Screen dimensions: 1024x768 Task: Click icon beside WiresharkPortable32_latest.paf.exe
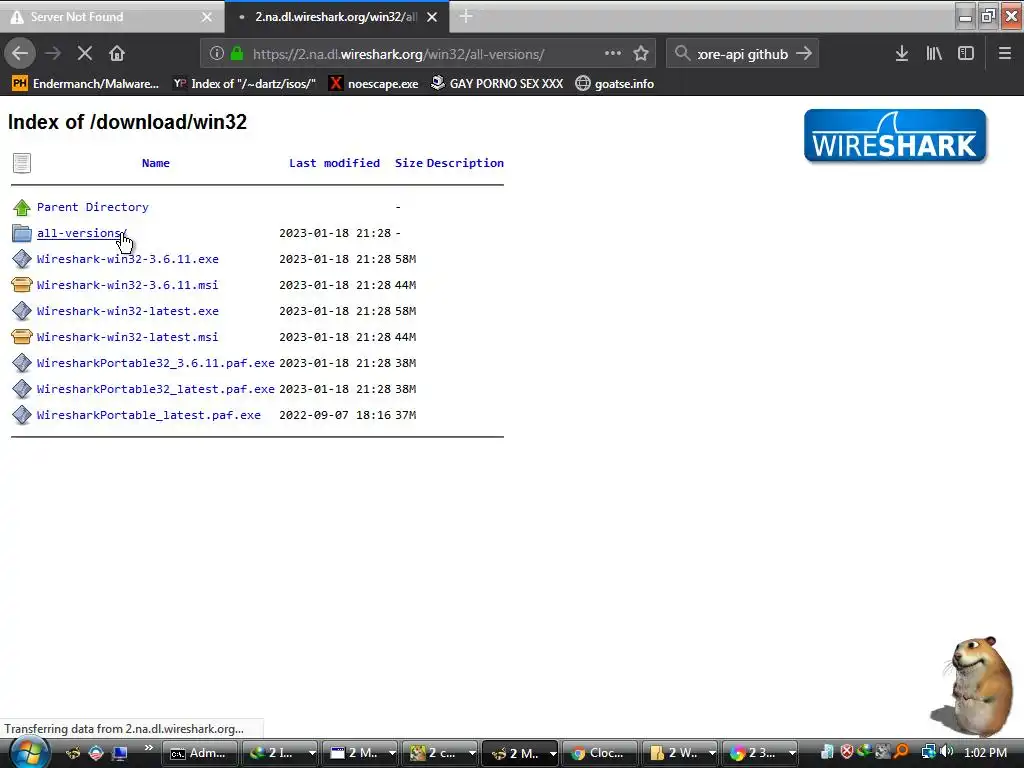[x=22, y=389]
